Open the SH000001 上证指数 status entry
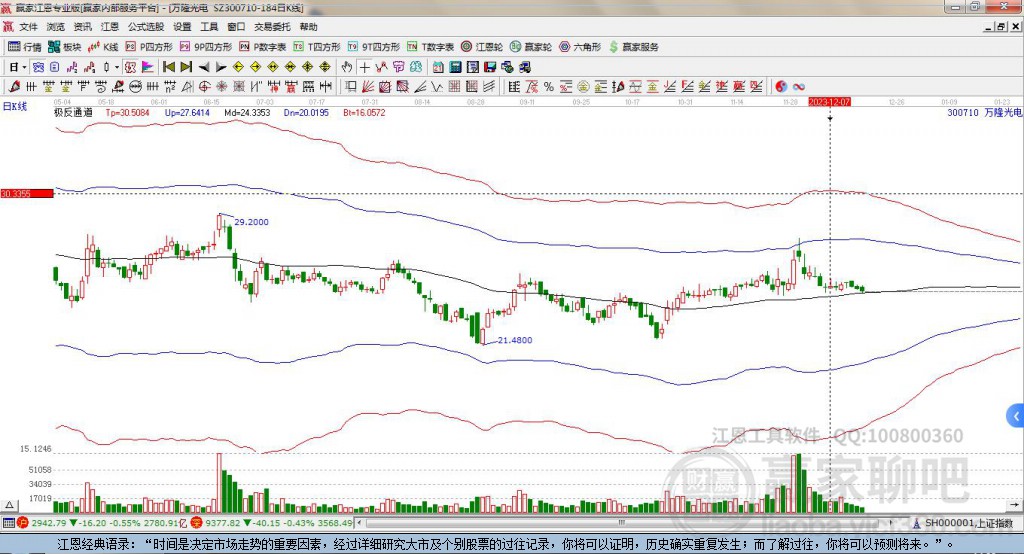The image size is (1024, 554). [961, 523]
